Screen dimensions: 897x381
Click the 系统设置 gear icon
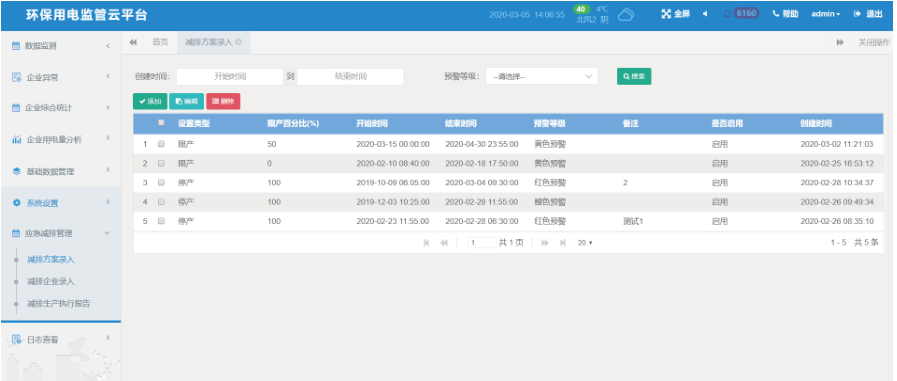[x=17, y=203]
